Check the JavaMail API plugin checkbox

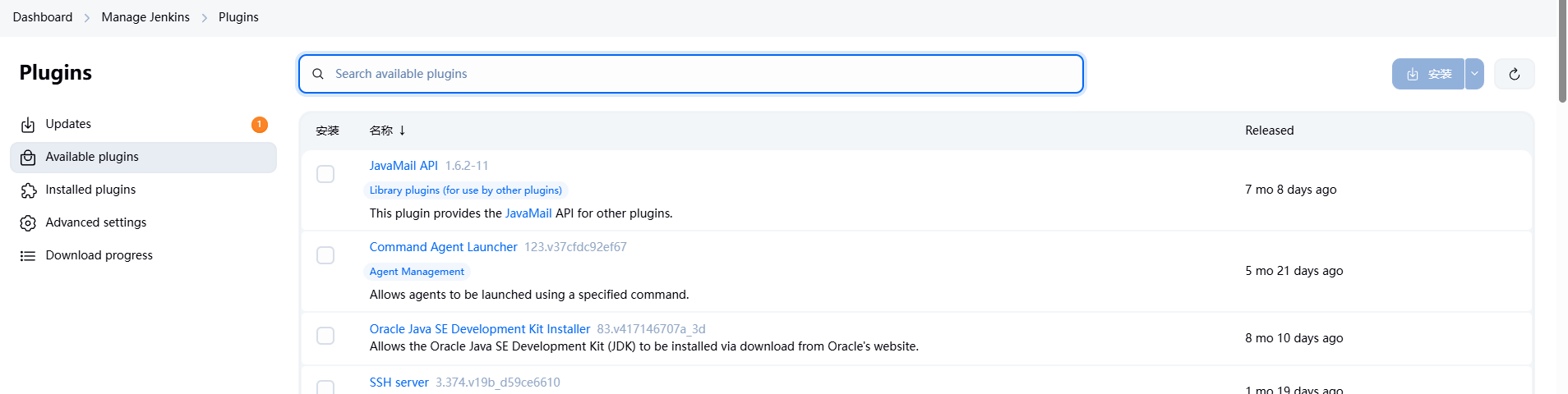pyautogui.click(x=325, y=174)
